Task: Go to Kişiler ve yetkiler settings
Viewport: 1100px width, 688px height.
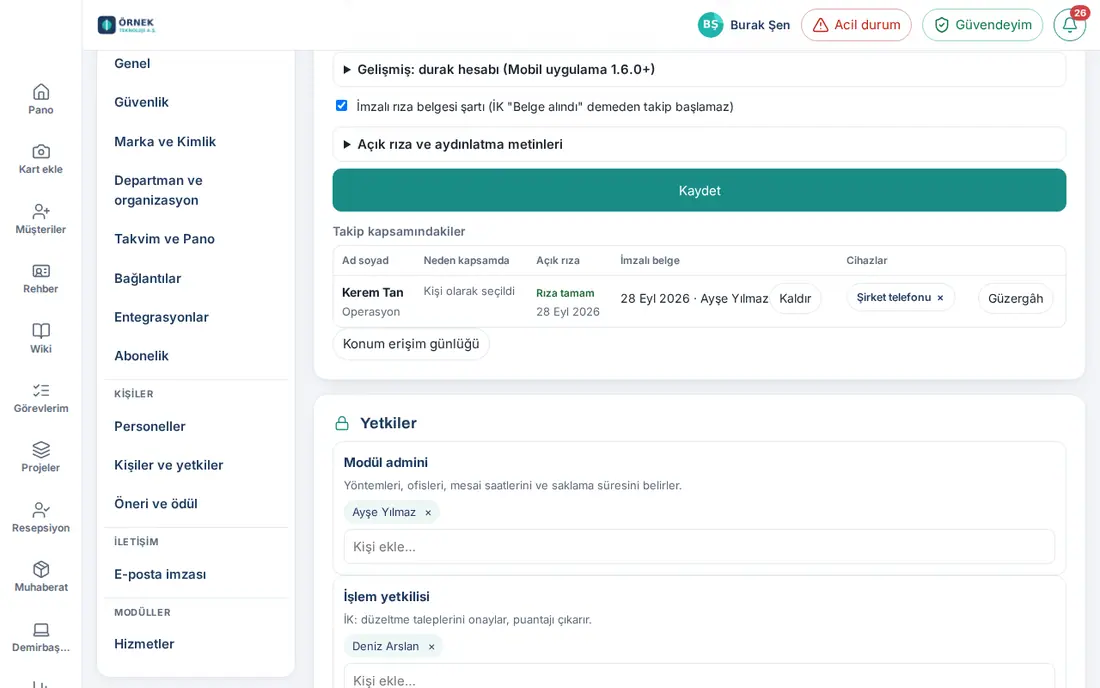Action: pyautogui.click(x=168, y=465)
